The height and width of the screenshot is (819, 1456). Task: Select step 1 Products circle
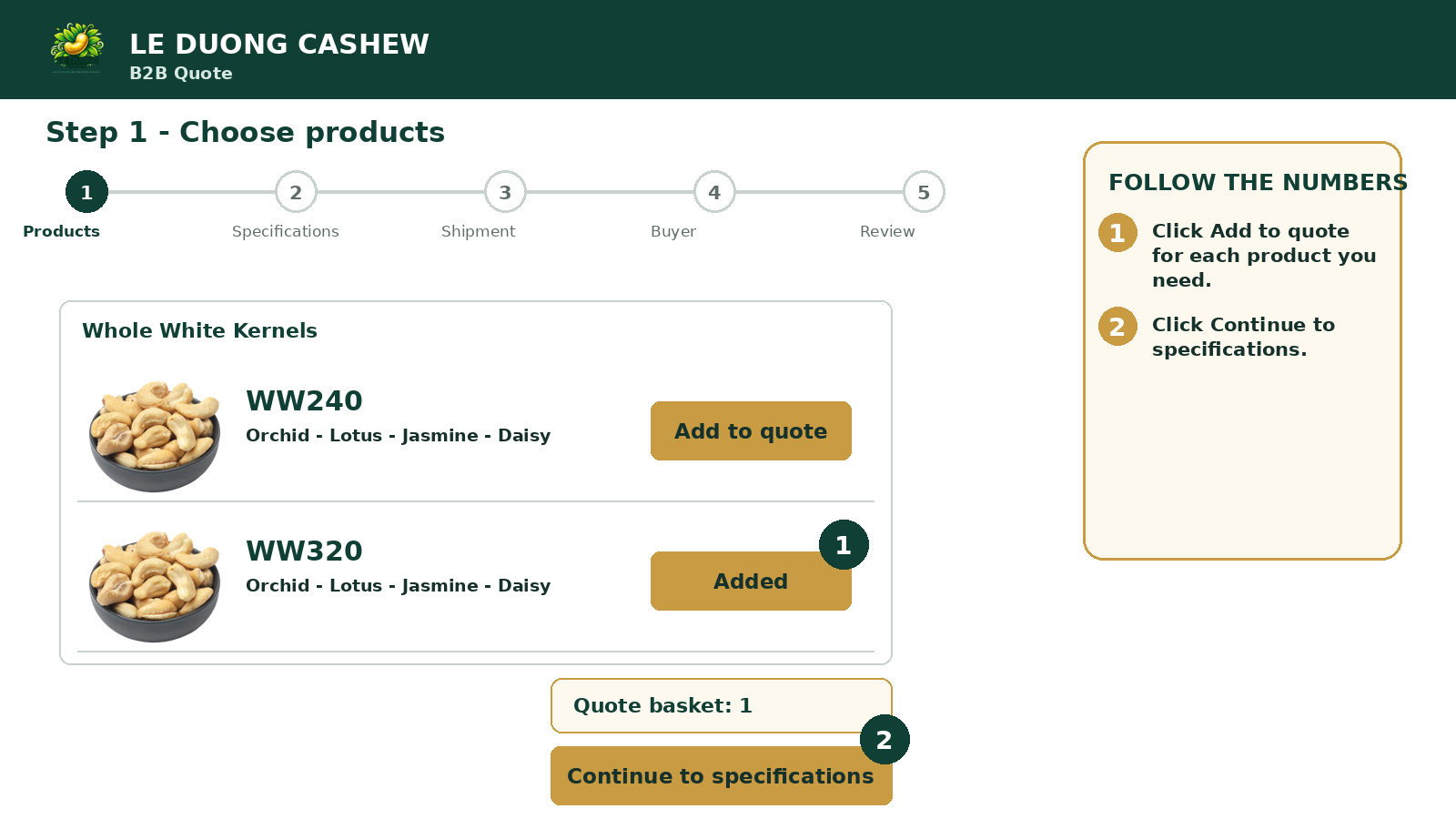(86, 192)
